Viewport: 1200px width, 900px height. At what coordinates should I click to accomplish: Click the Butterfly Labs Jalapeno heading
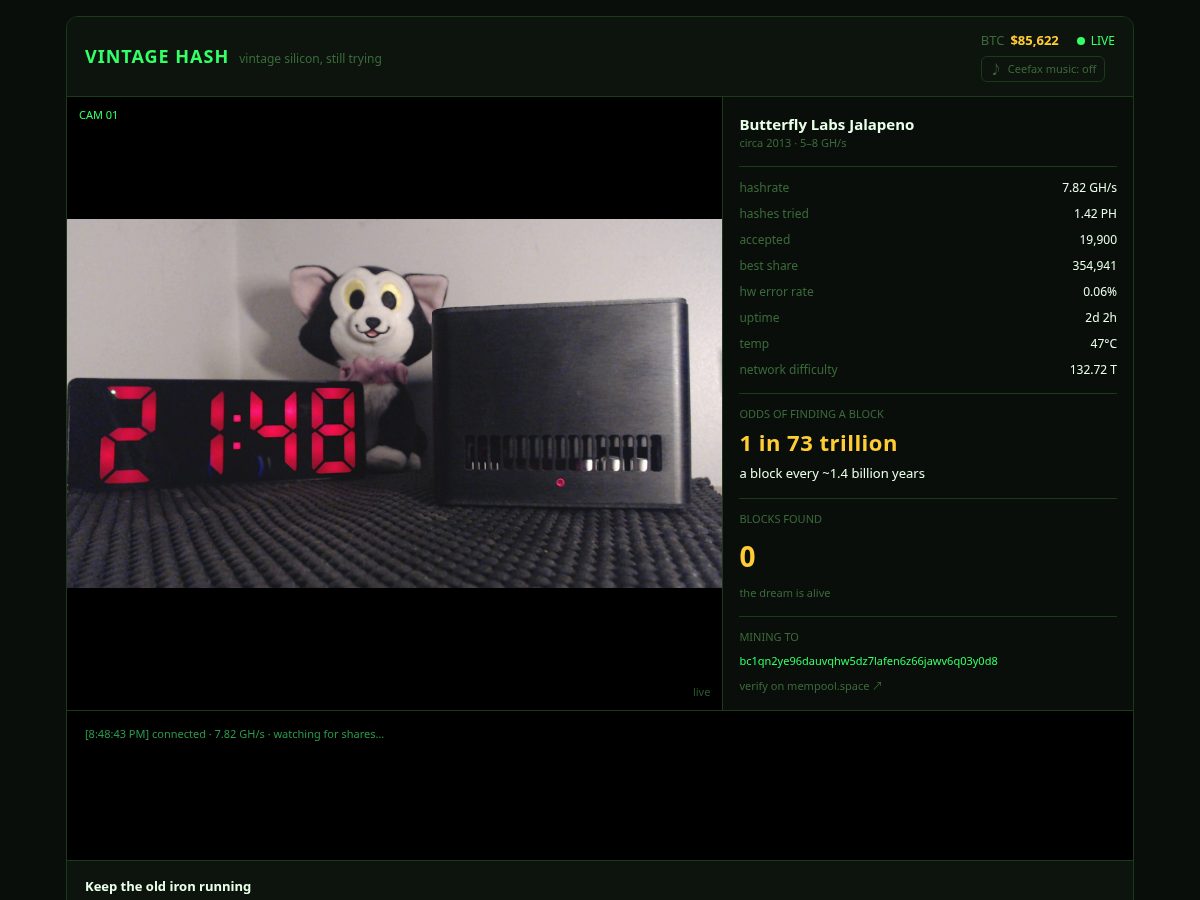pyautogui.click(x=827, y=125)
